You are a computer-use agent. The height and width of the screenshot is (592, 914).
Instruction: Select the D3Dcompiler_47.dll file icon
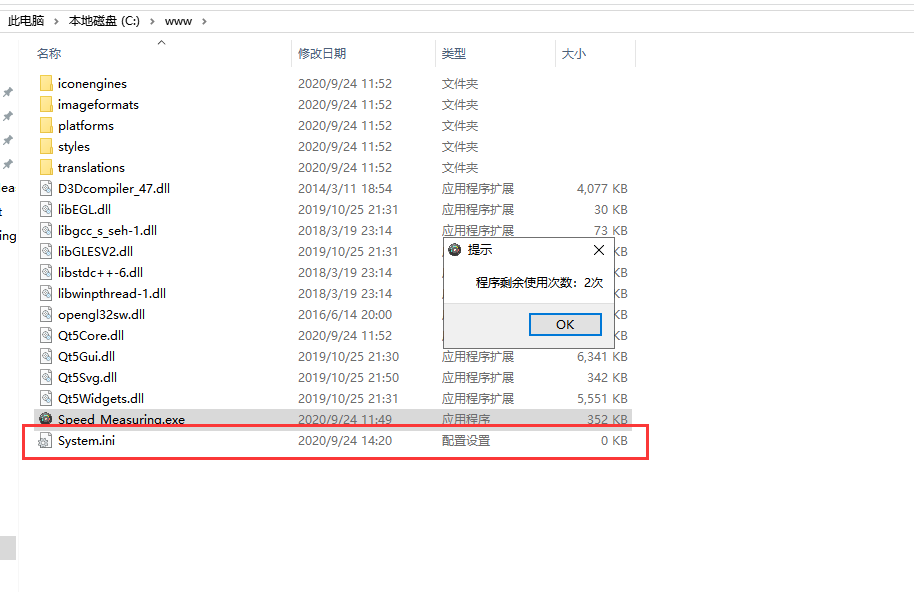46,188
